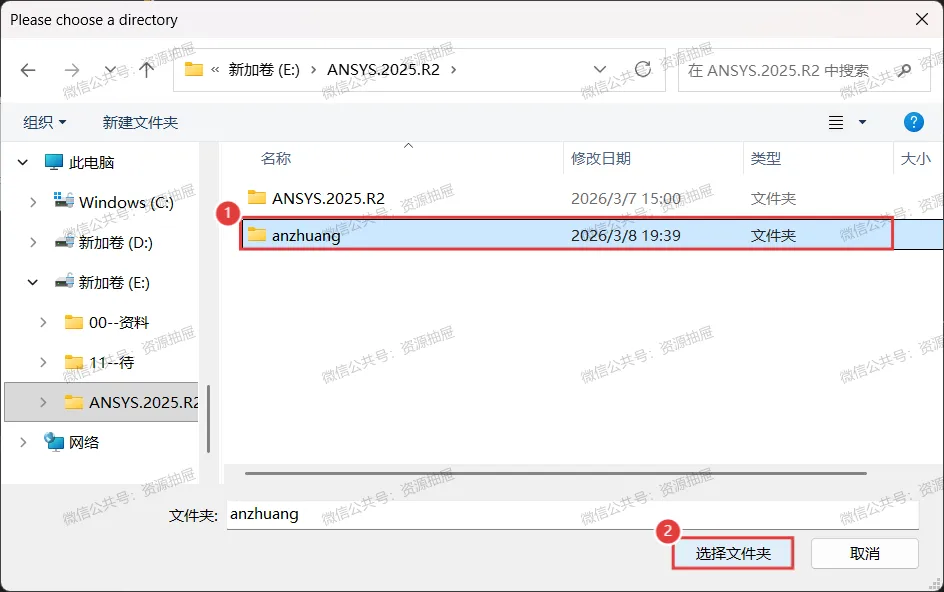The height and width of the screenshot is (592, 944).
Task: Open the view options dropdown arrow
Action: [x=862, y=122]
